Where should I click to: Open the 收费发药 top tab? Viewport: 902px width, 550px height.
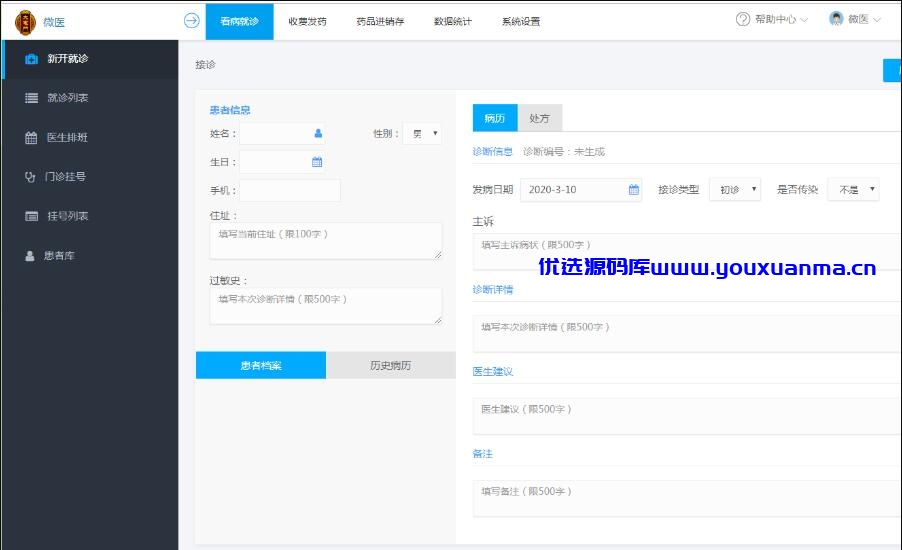pyautogui.click(x=307, y=21)
